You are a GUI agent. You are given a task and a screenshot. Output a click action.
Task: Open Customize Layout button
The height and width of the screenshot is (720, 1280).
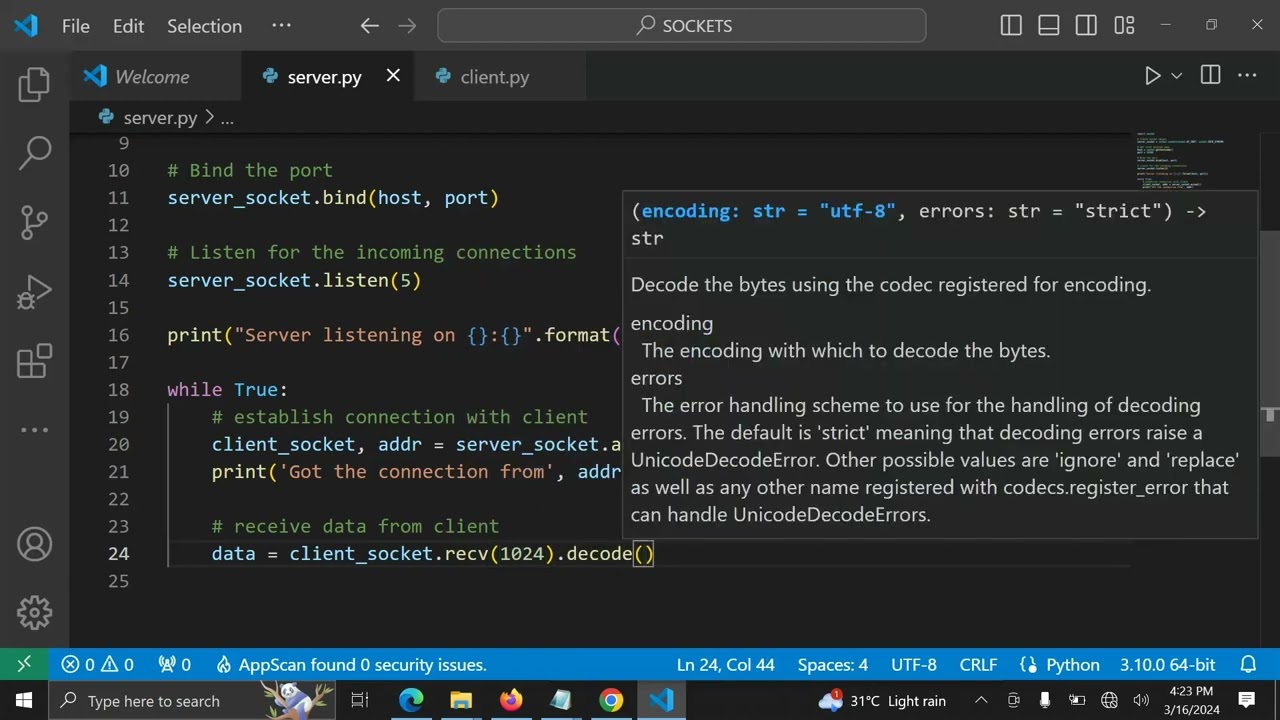1124,26
